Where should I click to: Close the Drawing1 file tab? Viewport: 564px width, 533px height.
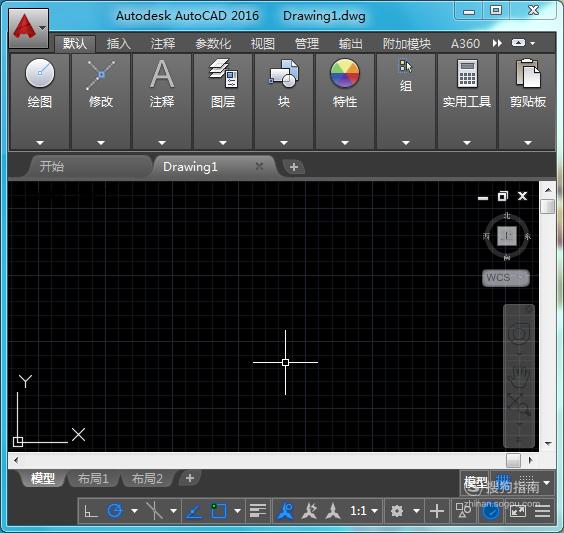259,166
